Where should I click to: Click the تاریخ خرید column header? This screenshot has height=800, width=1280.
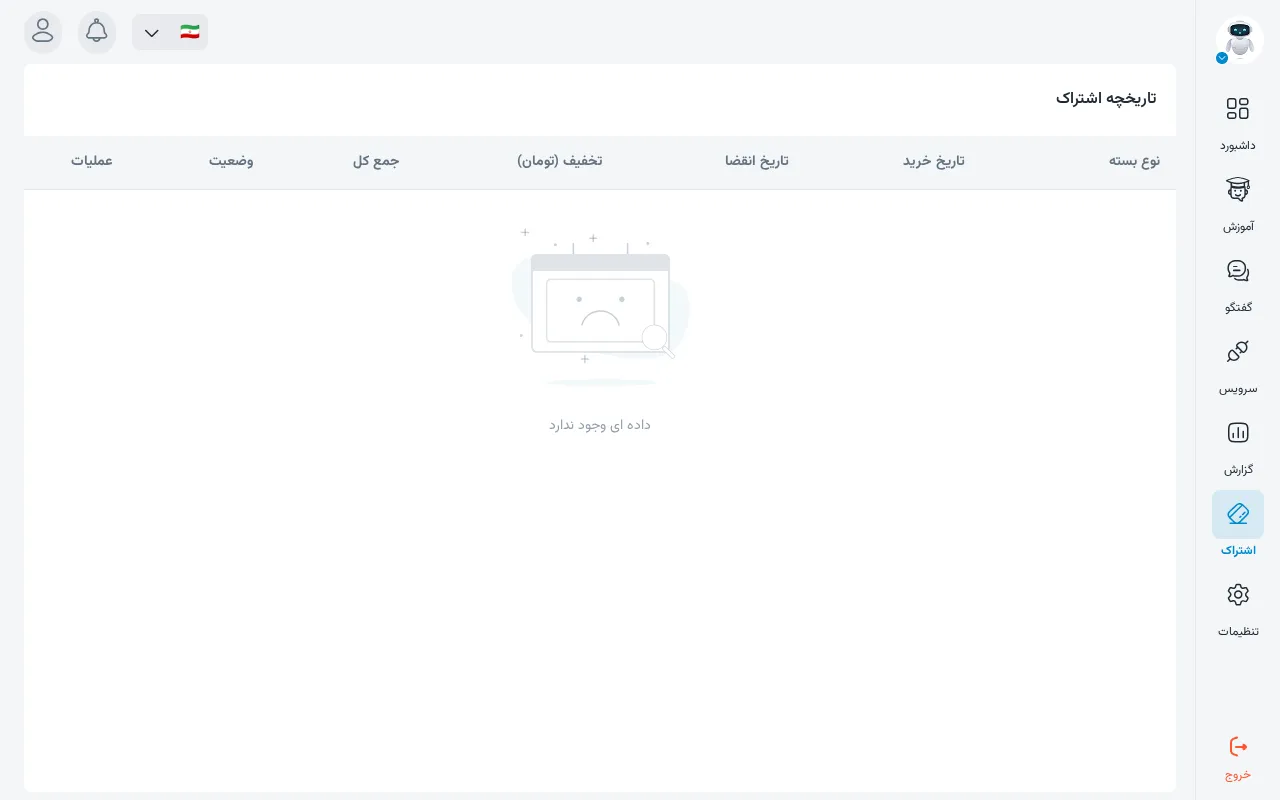(934, 161)
